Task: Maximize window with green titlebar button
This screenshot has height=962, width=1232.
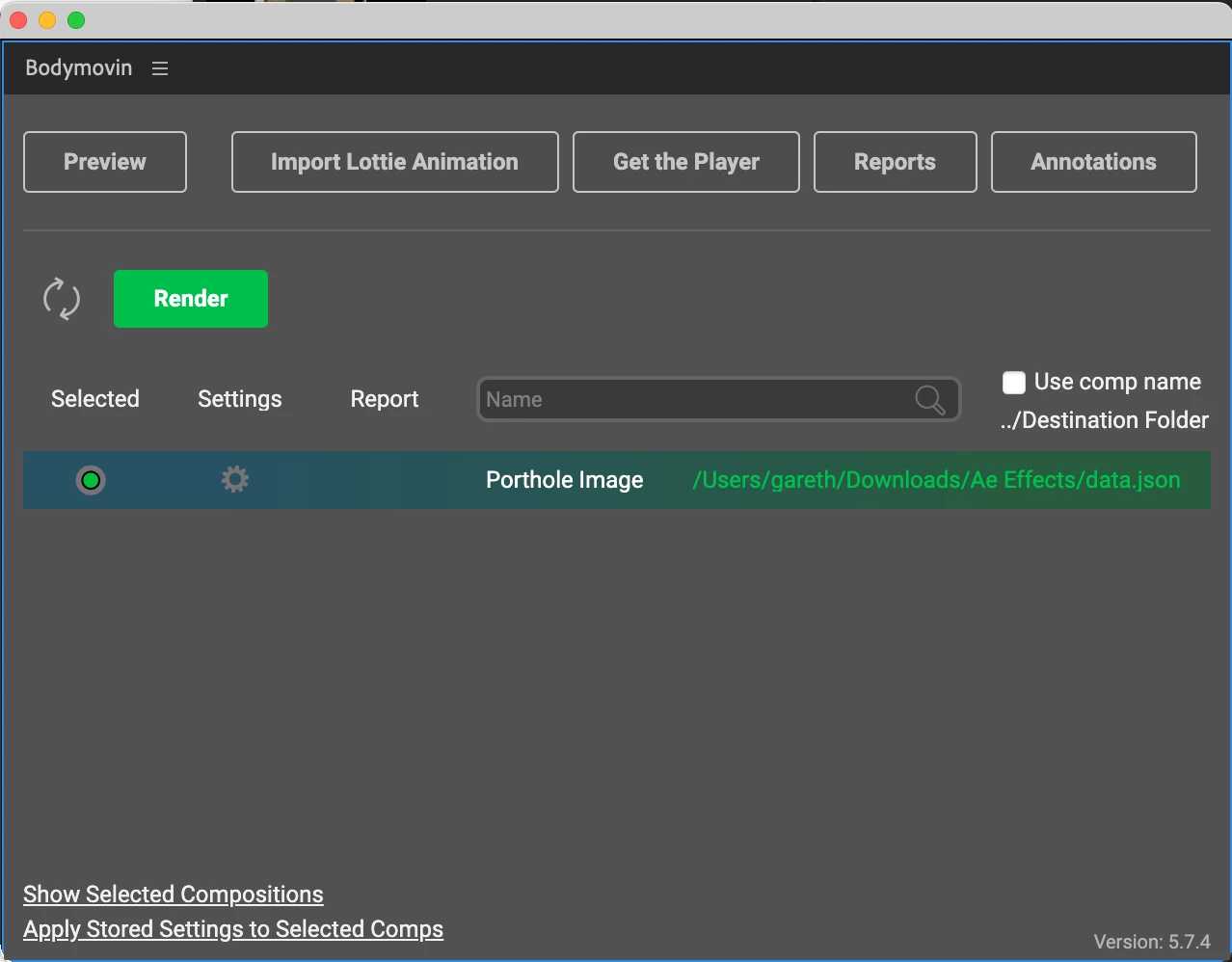Action: pyautogui.click(x=76, y=20)
